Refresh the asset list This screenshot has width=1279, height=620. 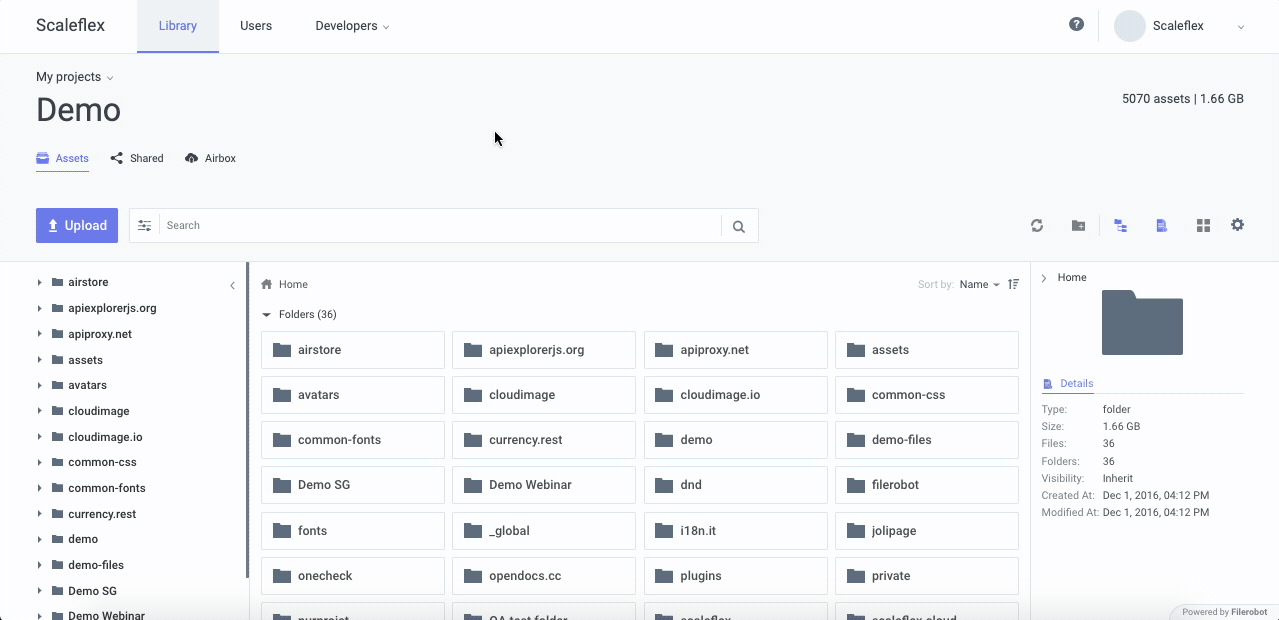[1037, 226]
